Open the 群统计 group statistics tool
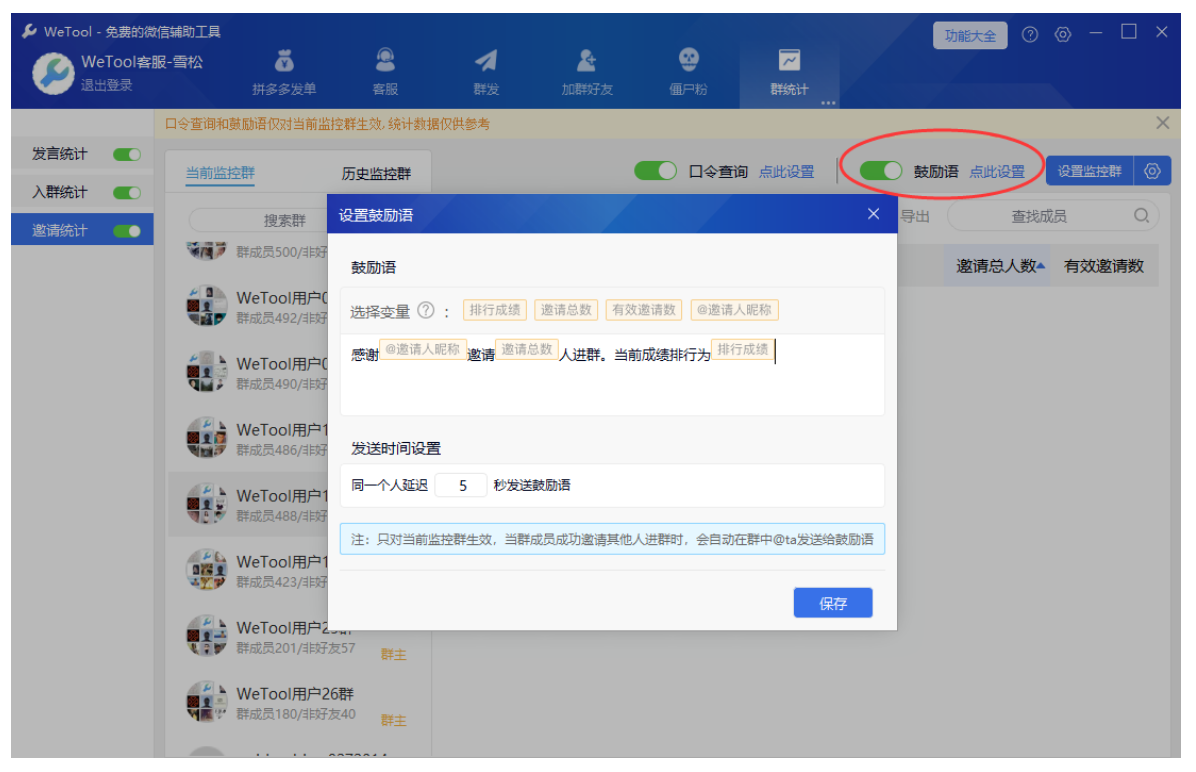The width and height of the screenshot is (1196, 772). tap(789, 72)
